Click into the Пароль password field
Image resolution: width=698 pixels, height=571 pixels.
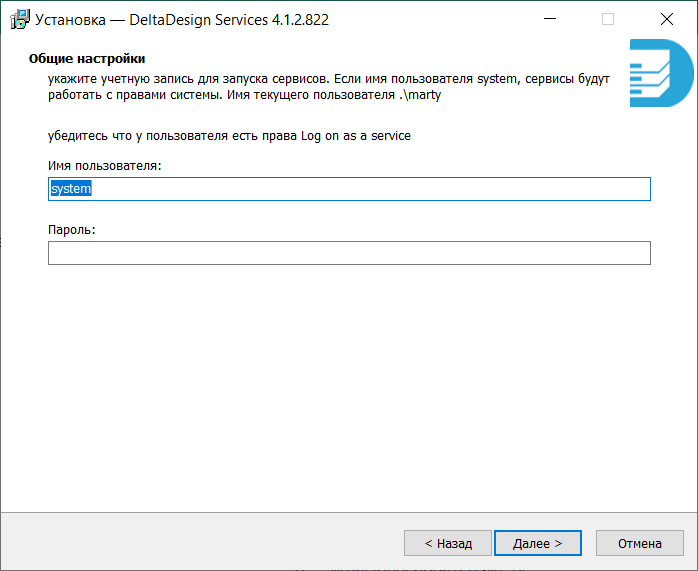[349, 253]
